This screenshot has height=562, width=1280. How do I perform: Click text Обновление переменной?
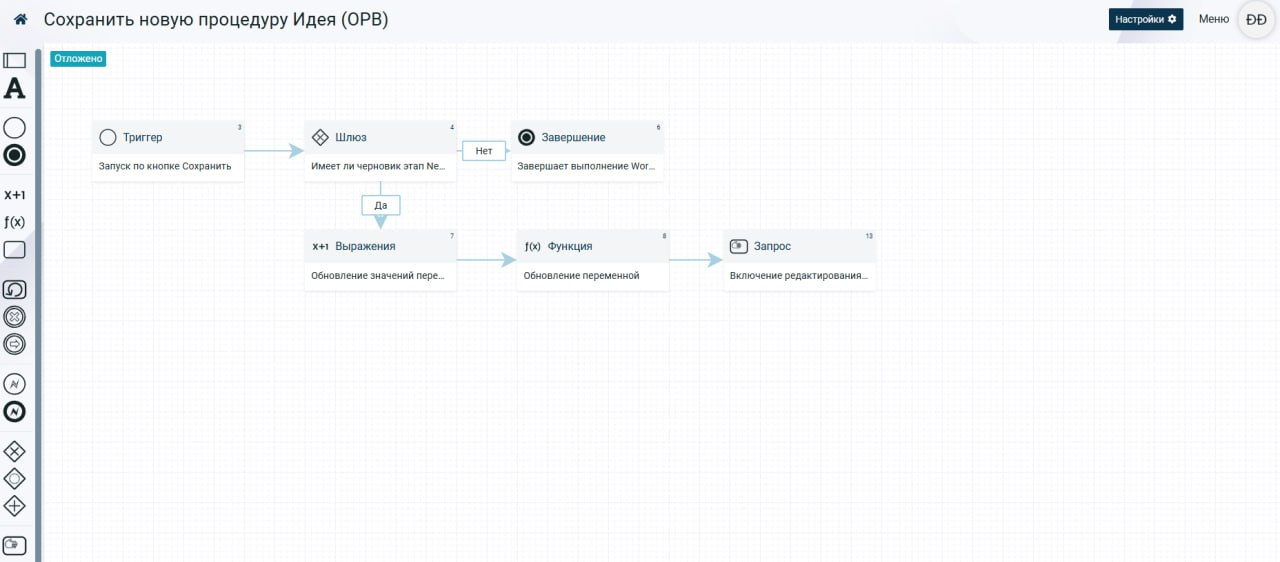pos(581,275)
